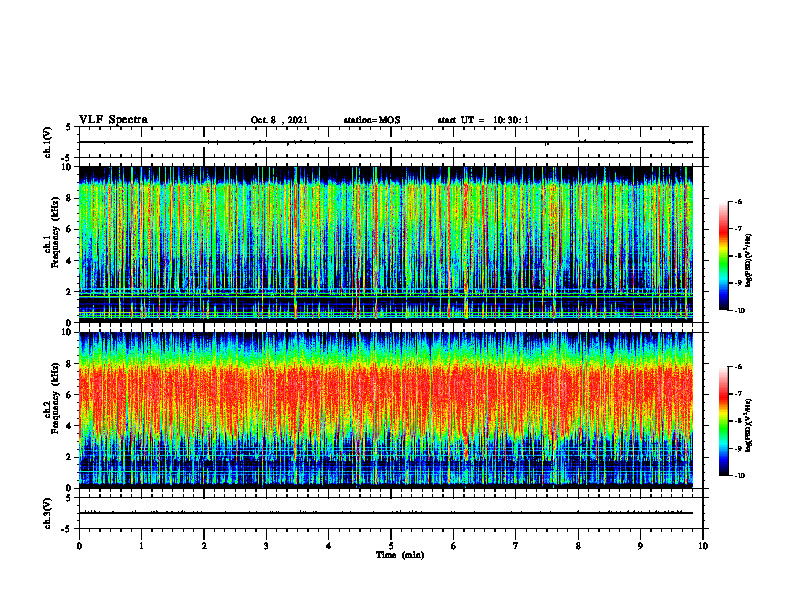Click the "ch.1(V)" axis label
This screenshot has height=612, width=792.
47,142
